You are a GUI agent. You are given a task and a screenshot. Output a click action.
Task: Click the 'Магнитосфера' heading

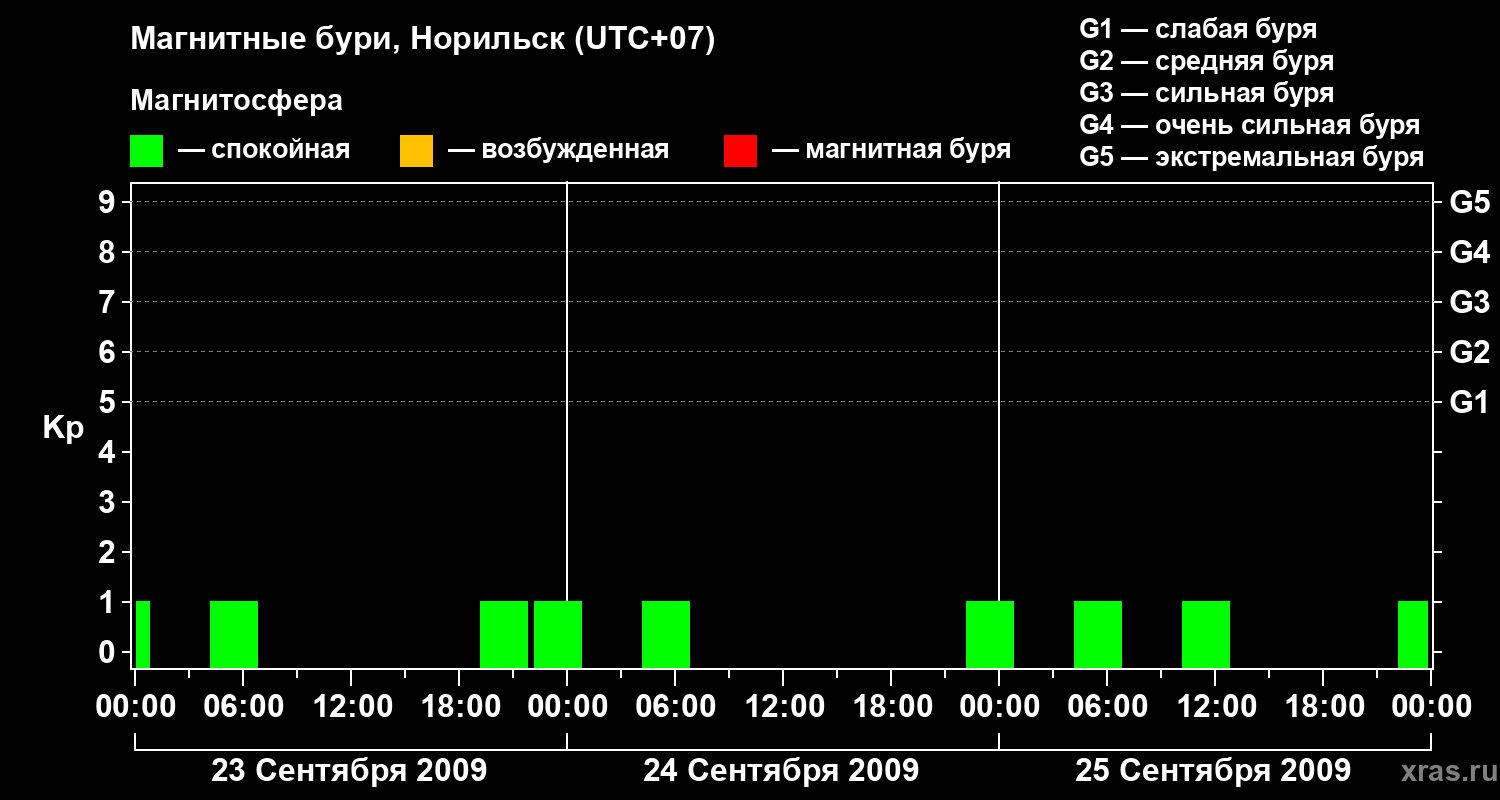coord(236,101)
